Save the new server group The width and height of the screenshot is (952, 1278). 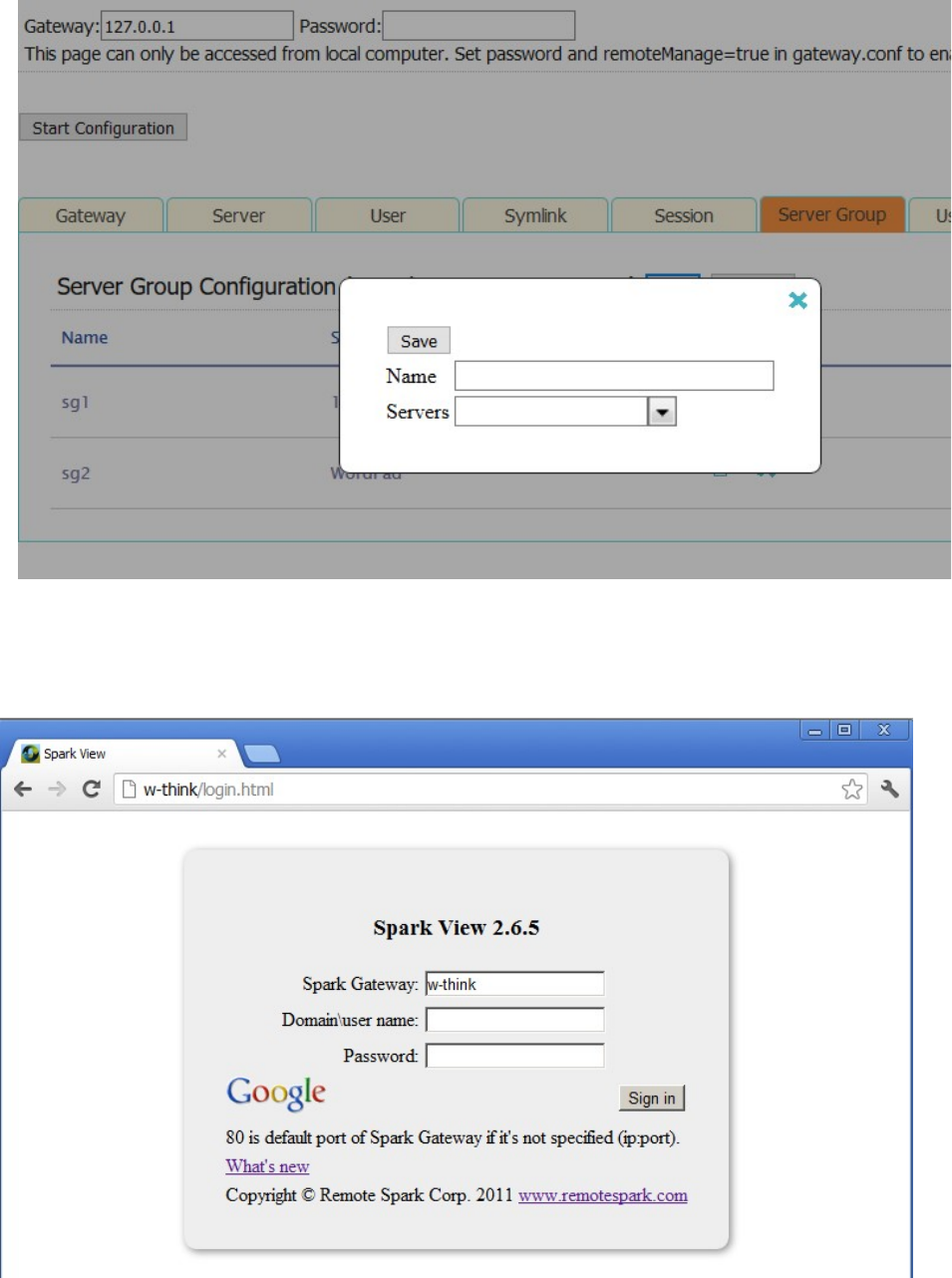tap(419, 341)
